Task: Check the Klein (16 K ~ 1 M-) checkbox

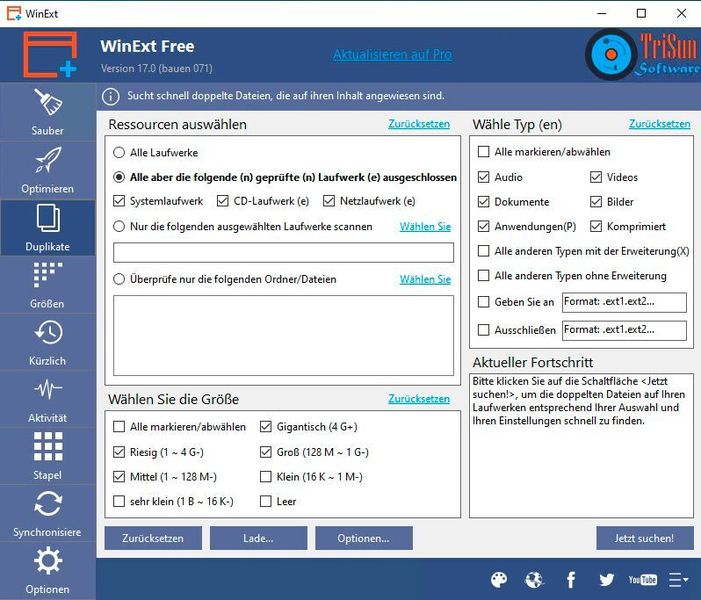Action: 266,477
